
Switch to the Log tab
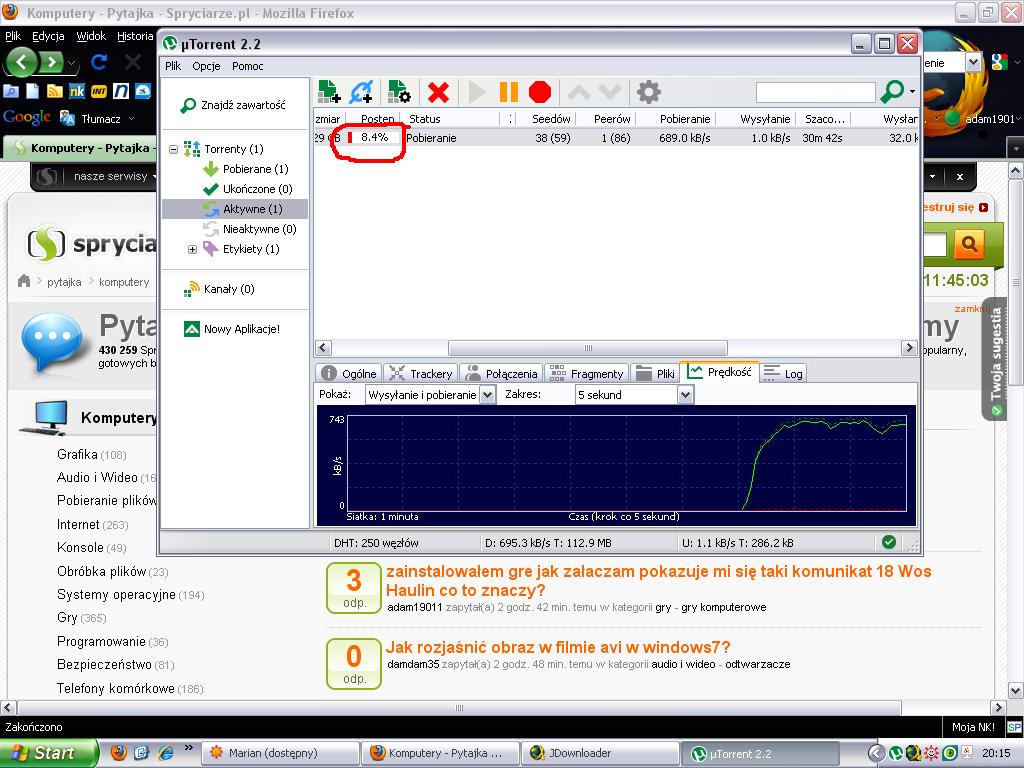tap(783, 374)
